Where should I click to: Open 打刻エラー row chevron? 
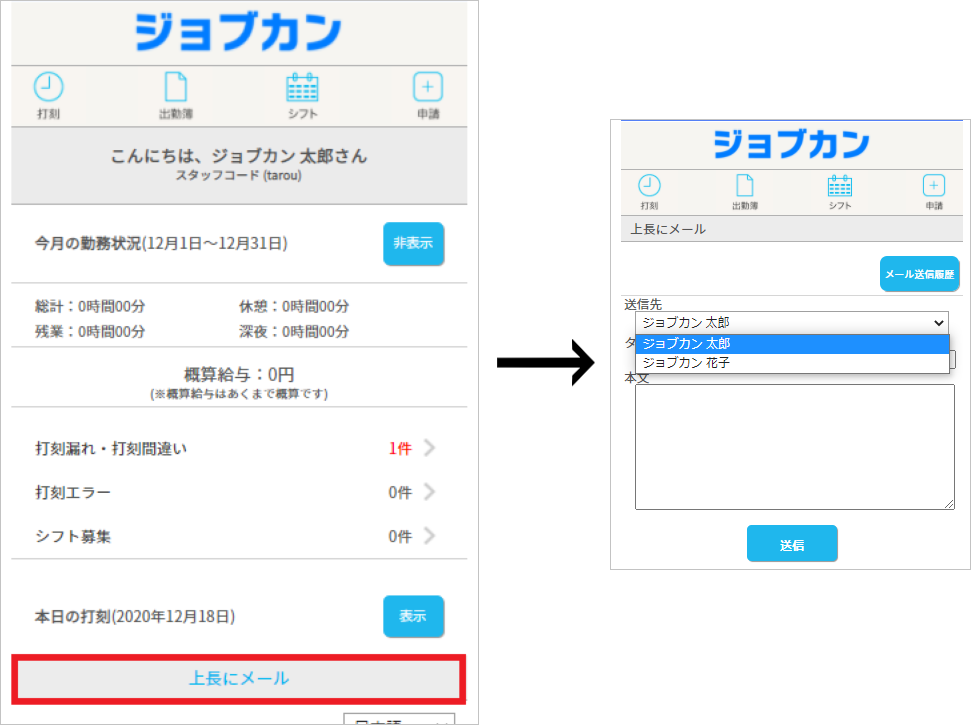point(430,492)
